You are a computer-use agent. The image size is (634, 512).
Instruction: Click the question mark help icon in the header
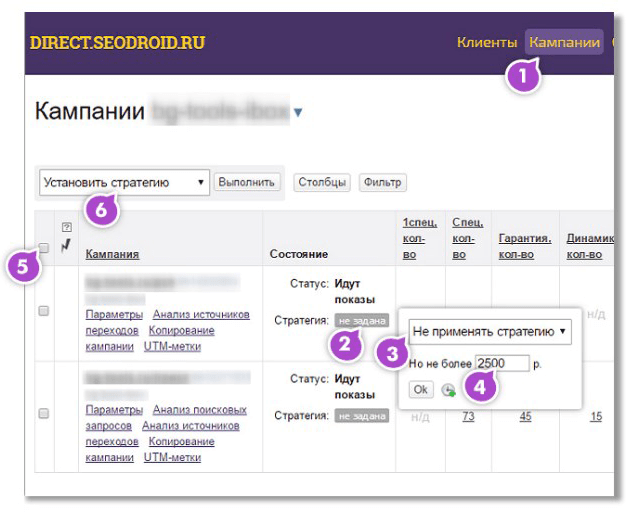pyautogui.click(x=67, y=227)
